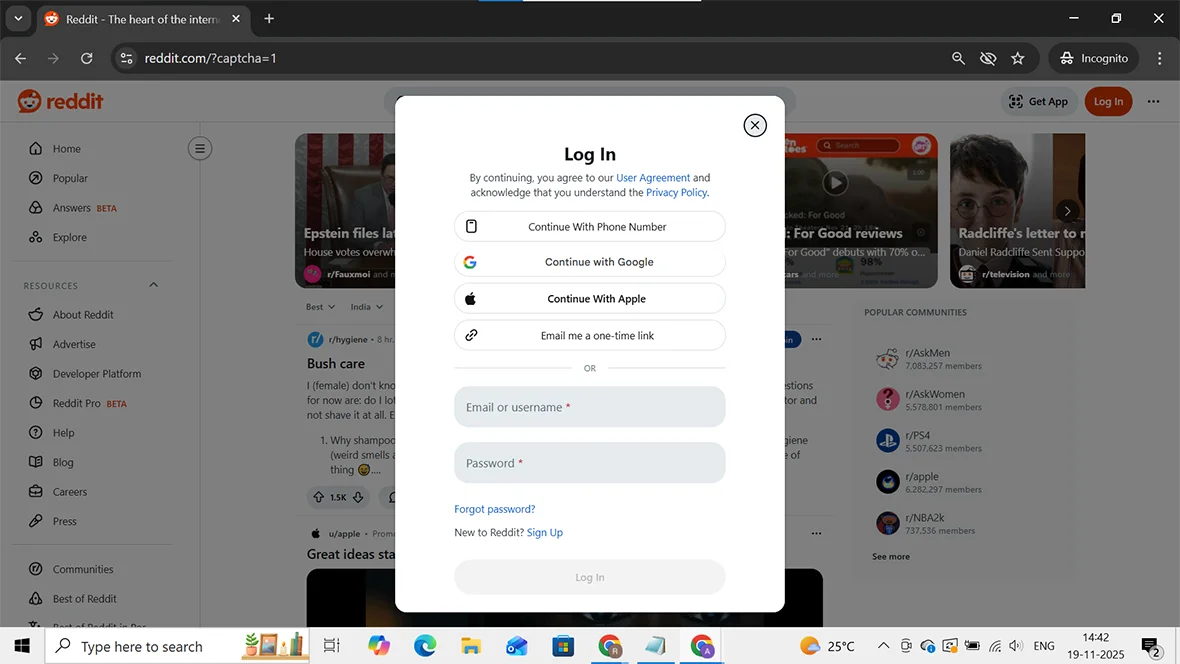This screenshot has width=1180, height=664.
Task: Reload the page in browser toolbar
Action: (x=87, y=59)
